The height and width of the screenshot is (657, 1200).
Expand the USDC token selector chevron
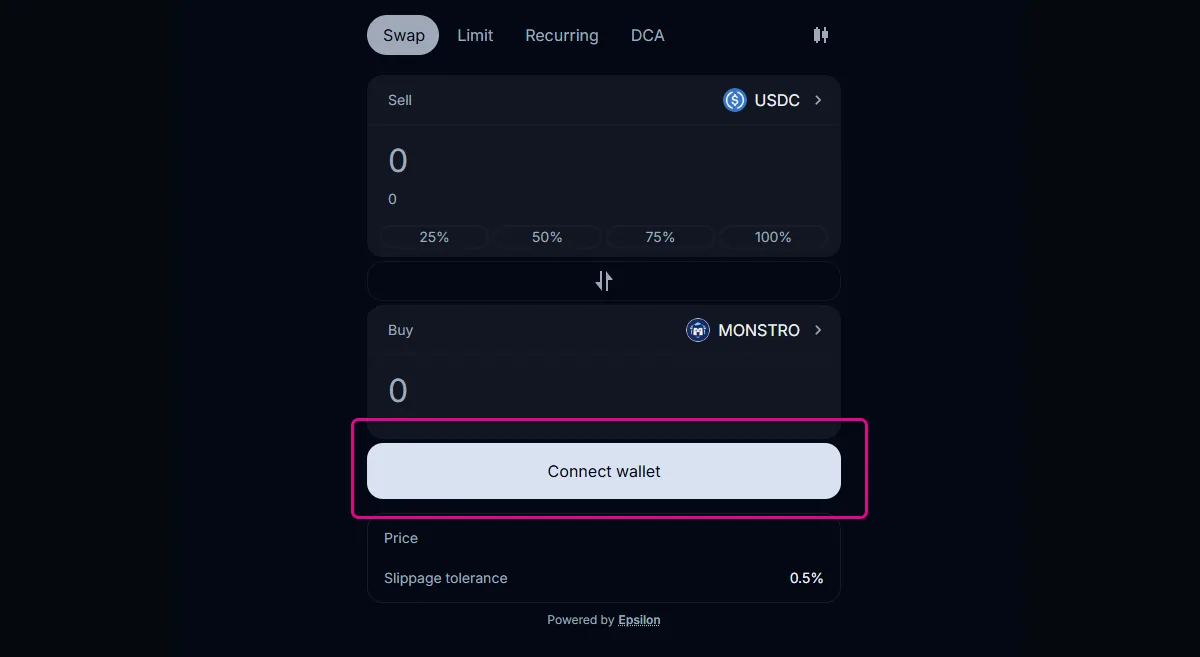click(x=818, y=100)
